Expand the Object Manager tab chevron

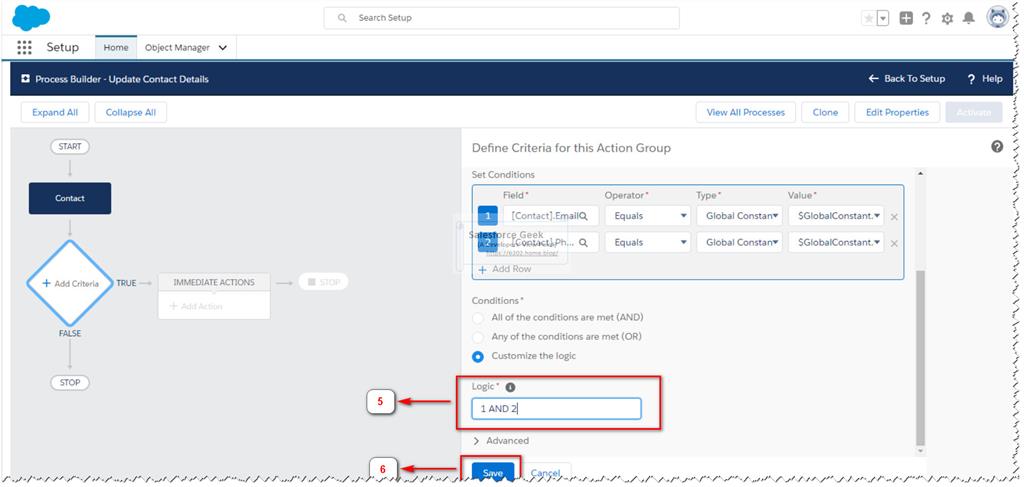223,48
